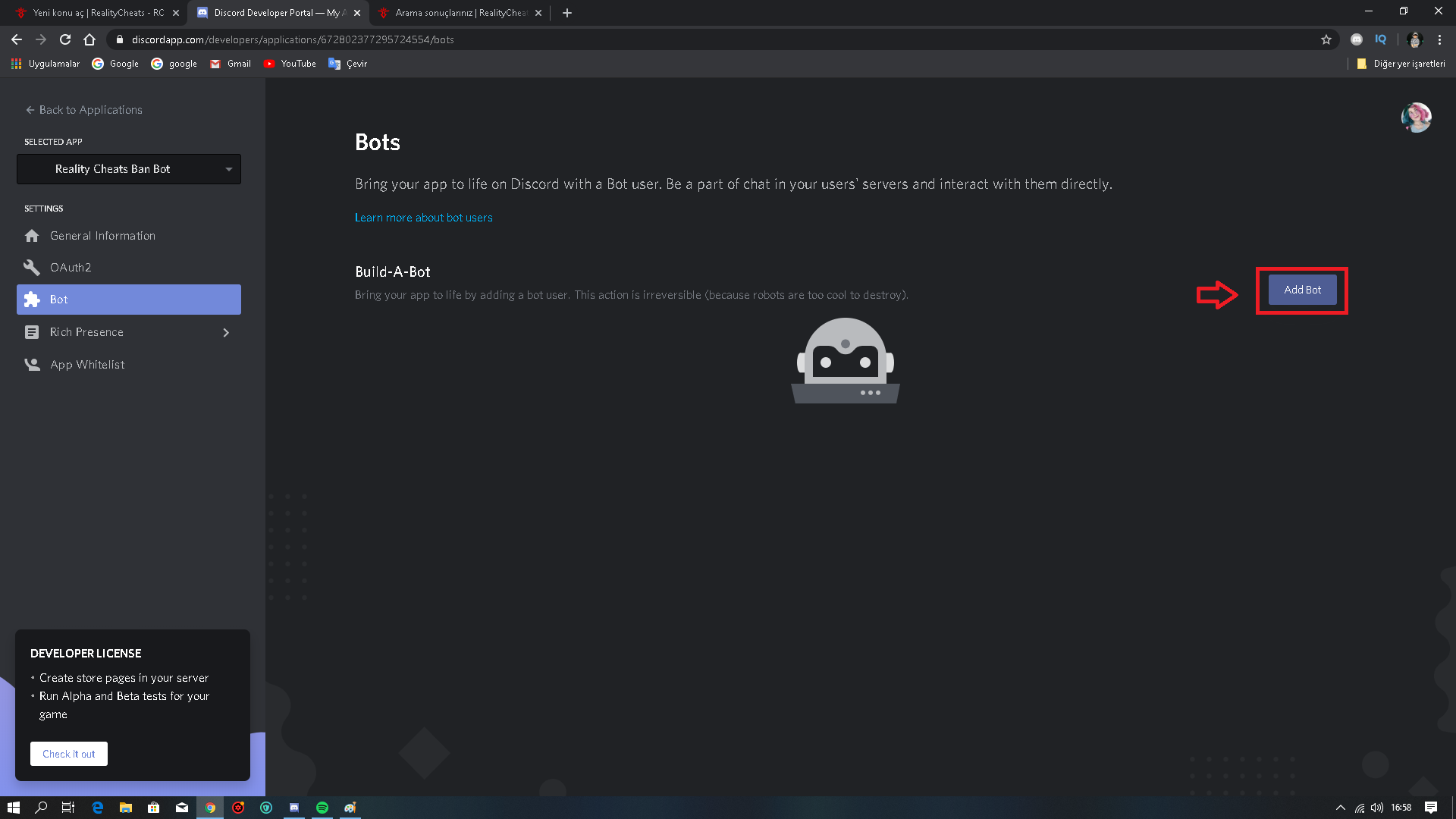This screenshot has width=1456, height=819.
Task: Open the teal shield app on the taskbar
Action: coord(266,808)
